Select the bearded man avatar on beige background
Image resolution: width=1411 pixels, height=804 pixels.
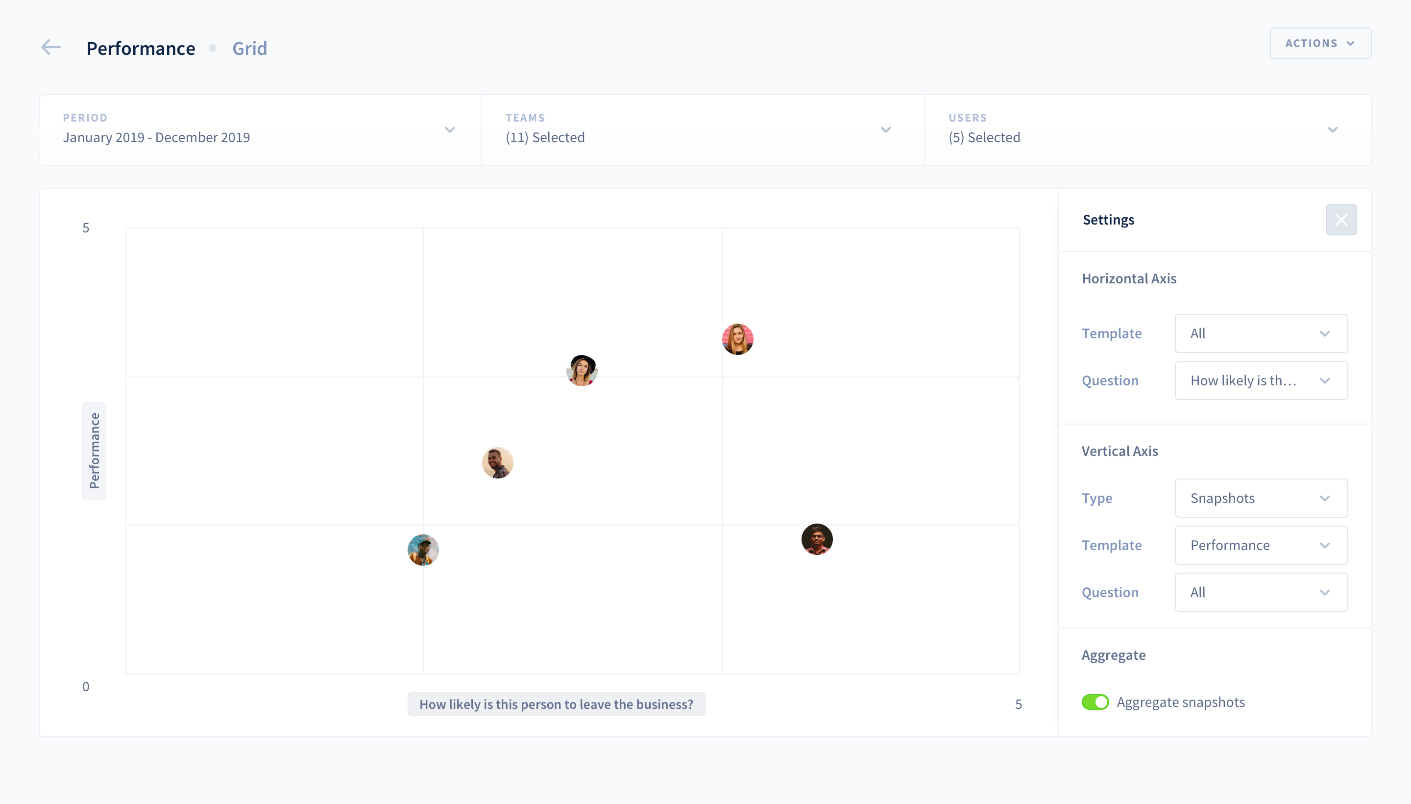pos(498,463)
